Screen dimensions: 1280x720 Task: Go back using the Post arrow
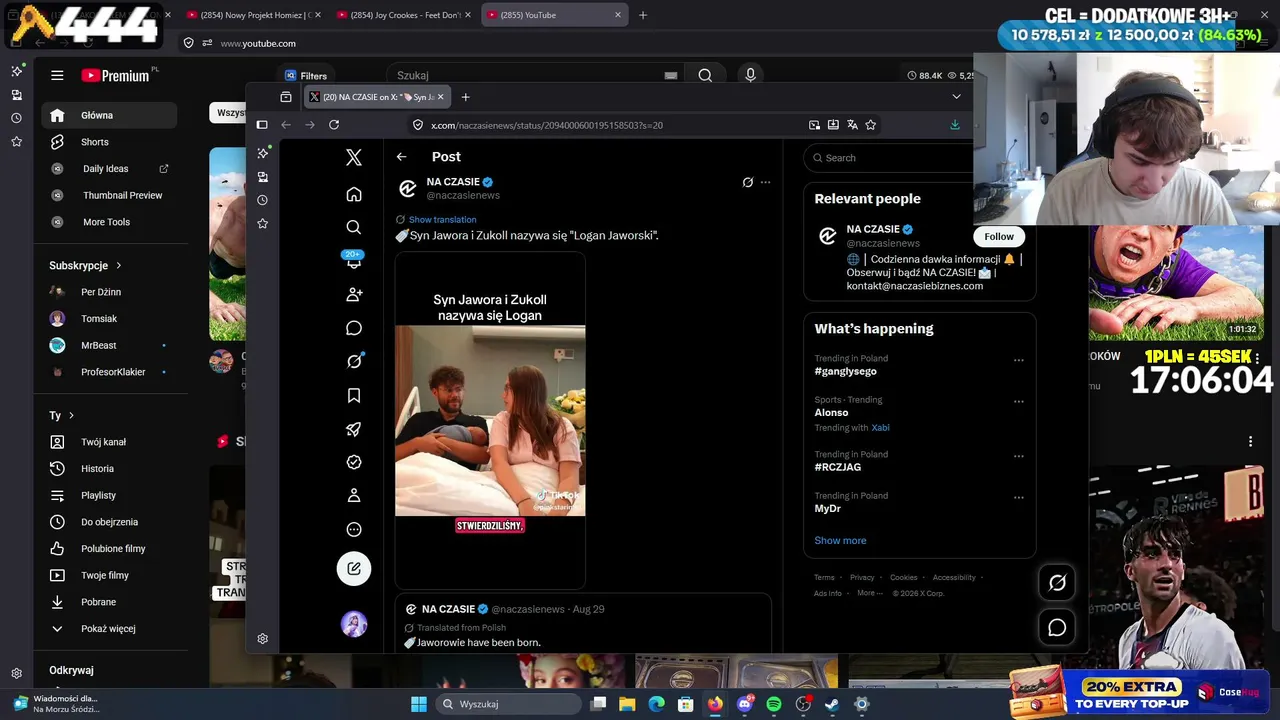click(x=401, y=157)
